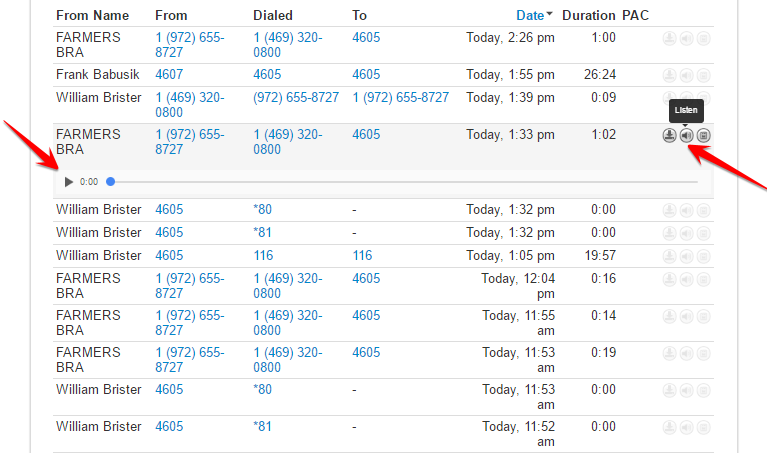The width and height of the screenshot is (767, 459).
Task: Click the *80 dialed link at 1:32 pm
Action: click(x=262, y=209)
